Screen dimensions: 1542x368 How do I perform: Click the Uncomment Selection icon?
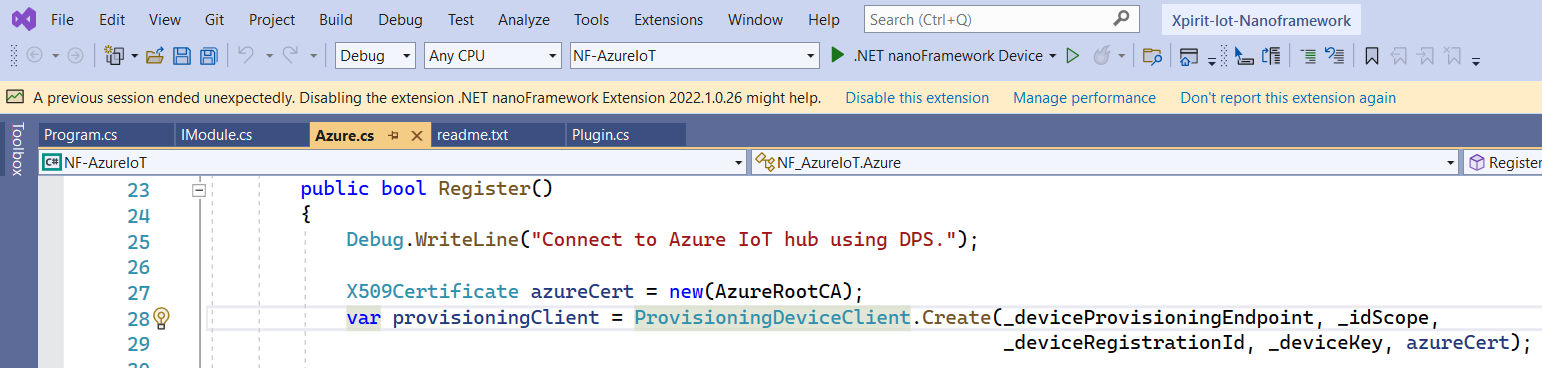tap(1334, 56)
